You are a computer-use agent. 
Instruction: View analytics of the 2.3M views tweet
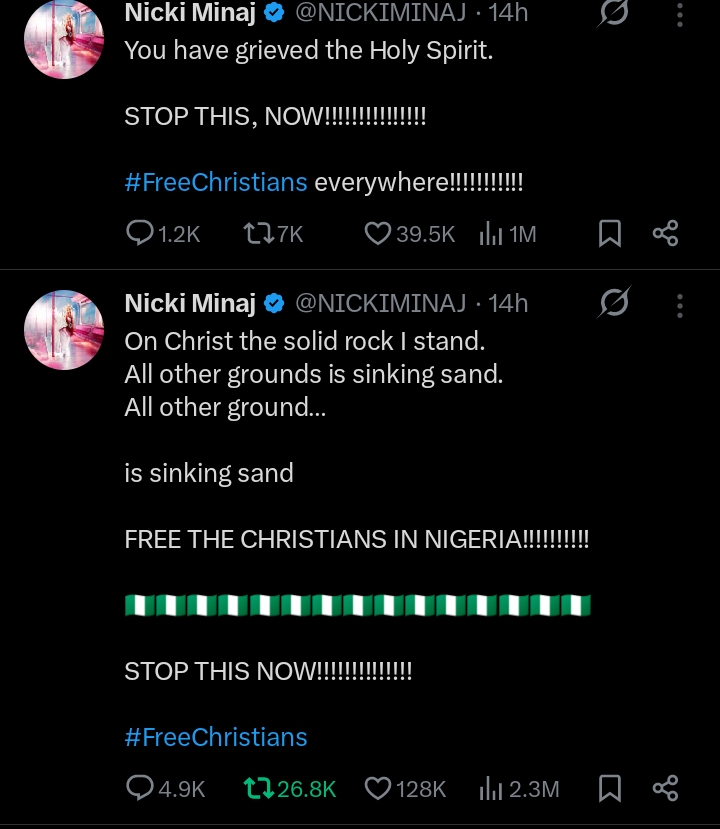point(491,789)
